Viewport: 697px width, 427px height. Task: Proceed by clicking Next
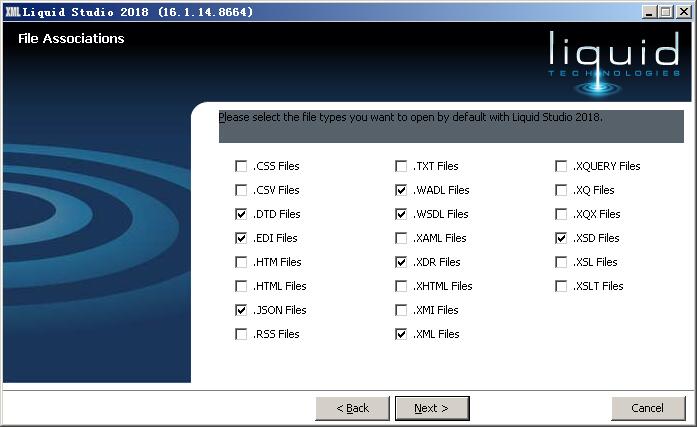click(432, 408)
